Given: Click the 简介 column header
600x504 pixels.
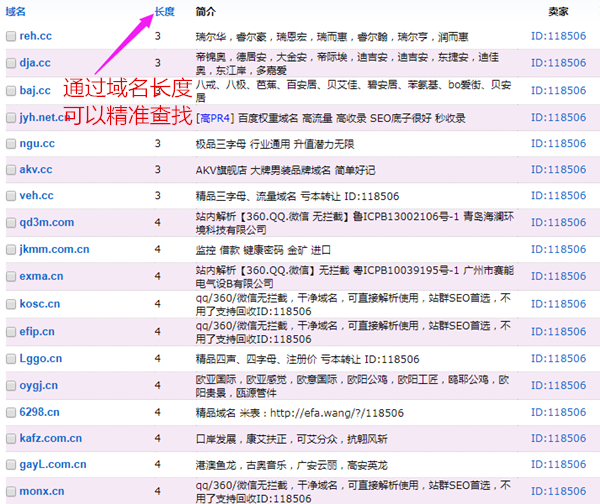Looking at the screenshot, I should click(x=206, y=11).
